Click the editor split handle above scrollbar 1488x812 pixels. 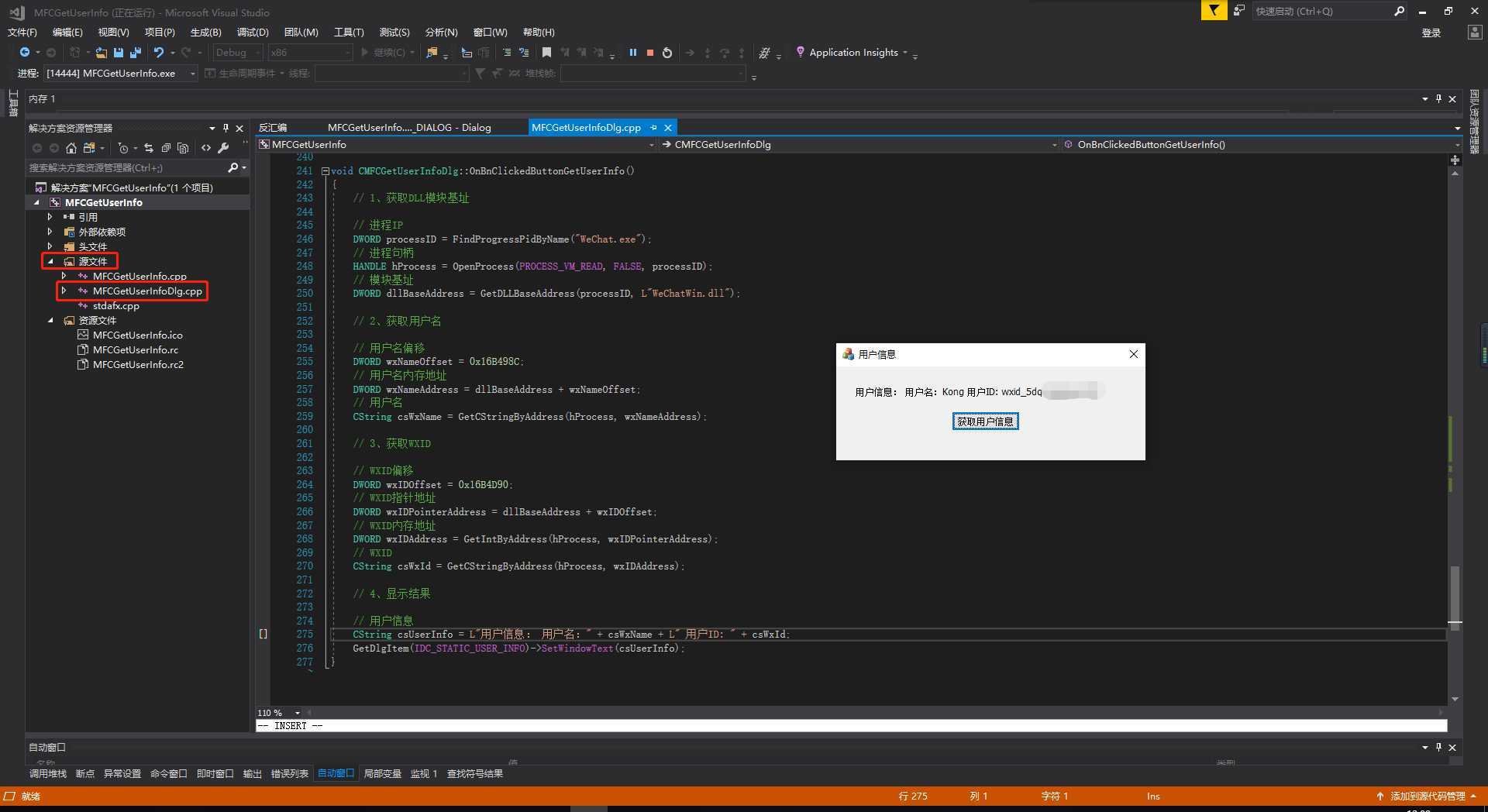point(1455,160)
